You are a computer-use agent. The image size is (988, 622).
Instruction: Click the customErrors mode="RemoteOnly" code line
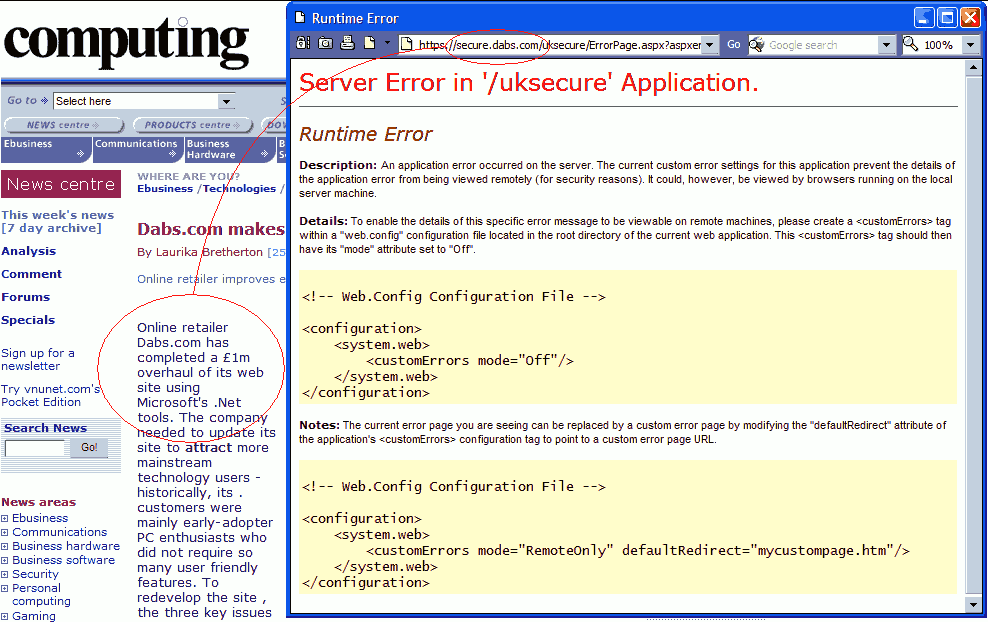click(x=638, y=551)
